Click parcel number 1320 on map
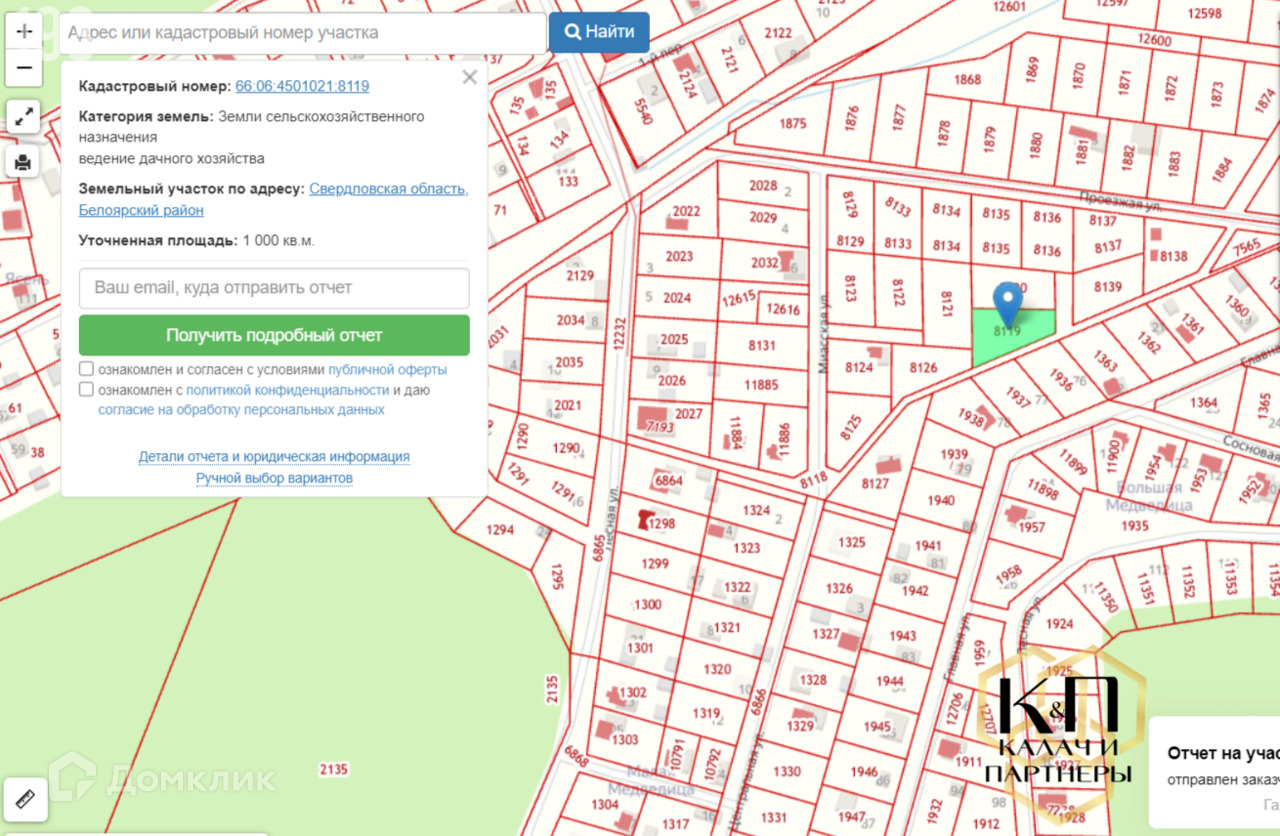This screenshot has width=1280, height=836. pyautogui.click(x=717, y=670)
